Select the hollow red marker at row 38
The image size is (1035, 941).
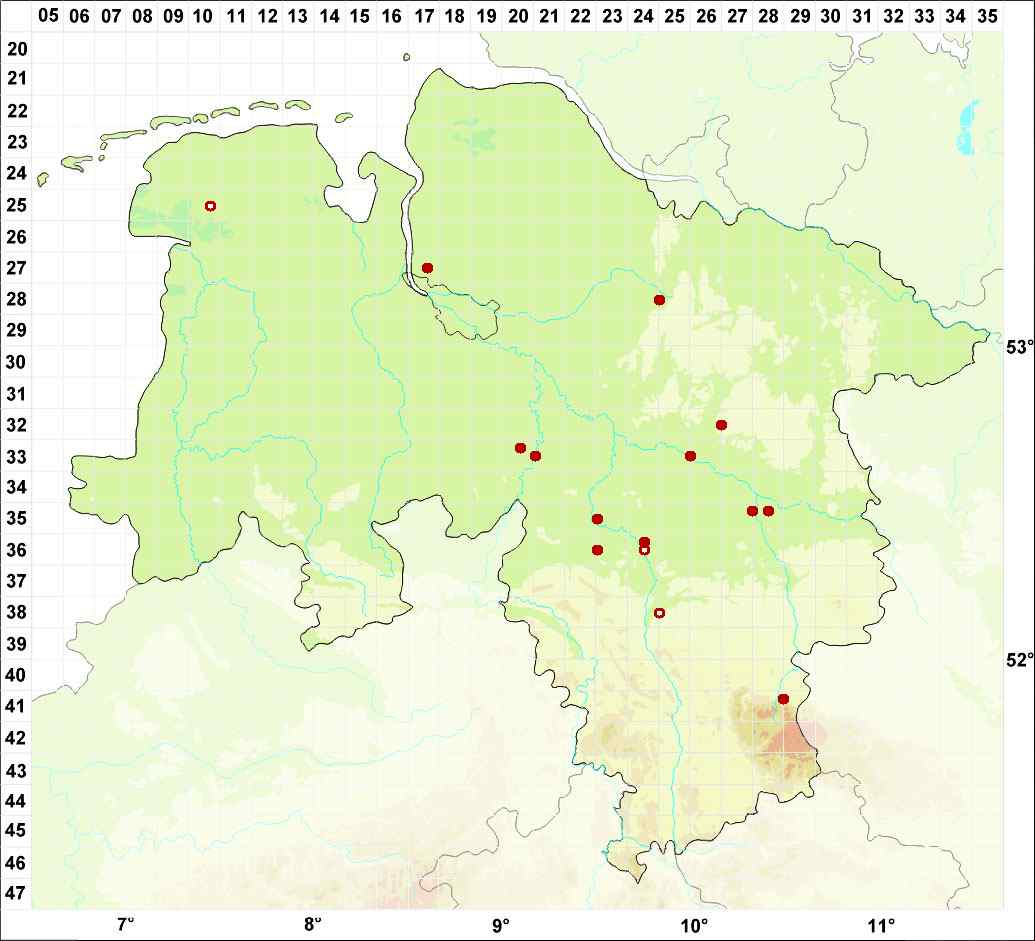click(659, 613)
